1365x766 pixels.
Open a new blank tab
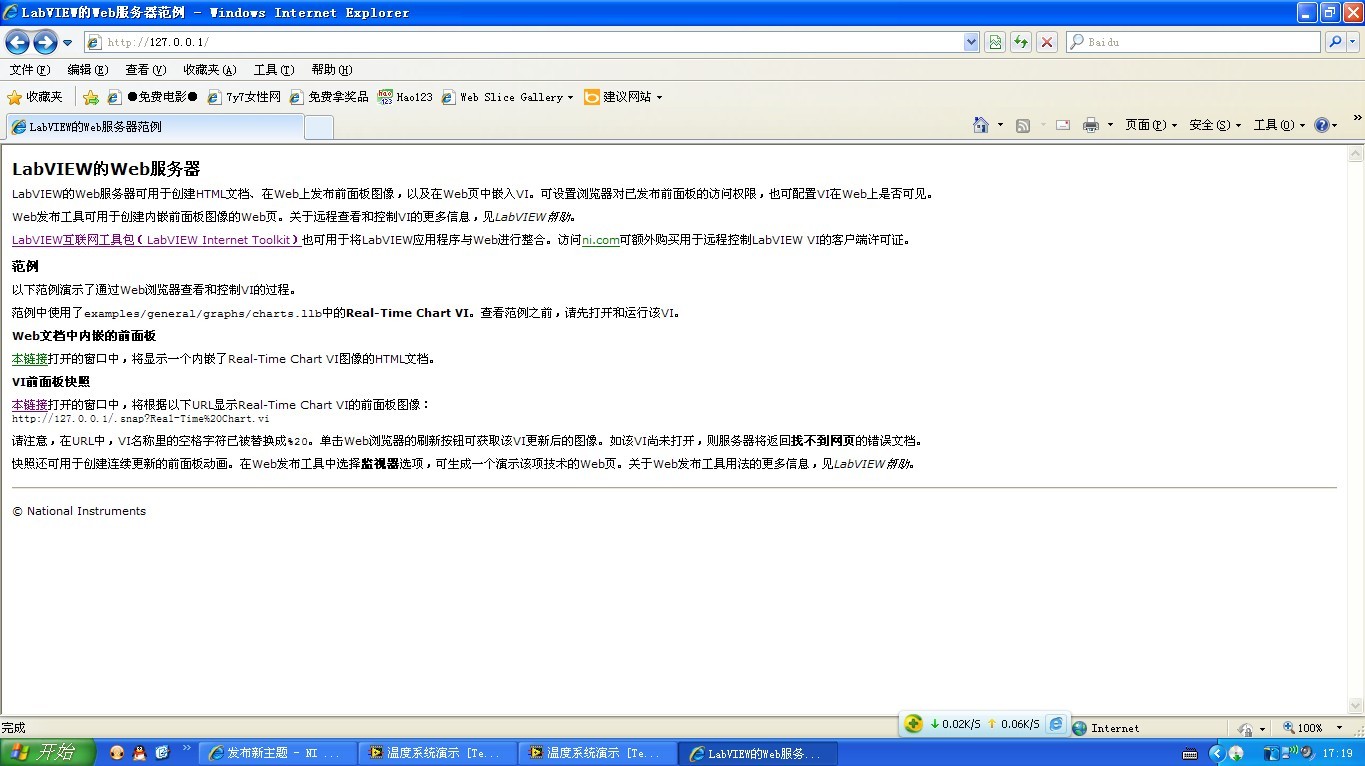coord(319,127)
